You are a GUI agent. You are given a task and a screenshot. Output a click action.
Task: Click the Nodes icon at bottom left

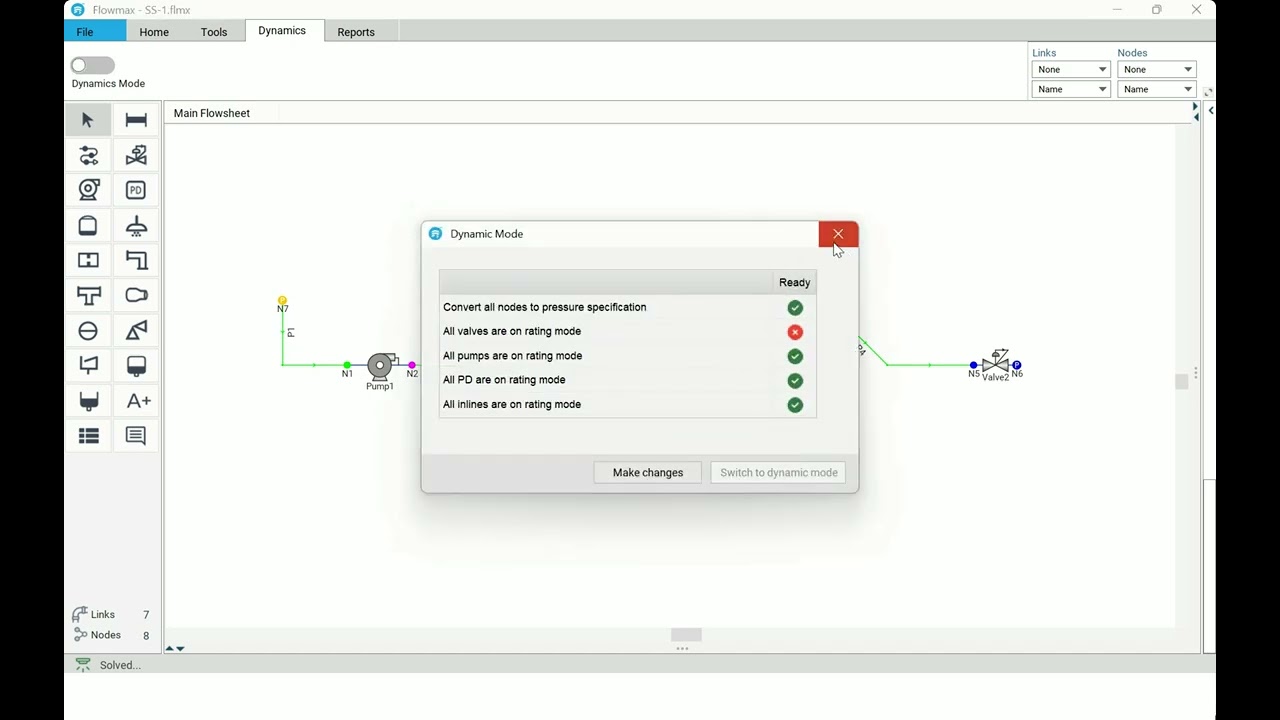coord(79,634)
